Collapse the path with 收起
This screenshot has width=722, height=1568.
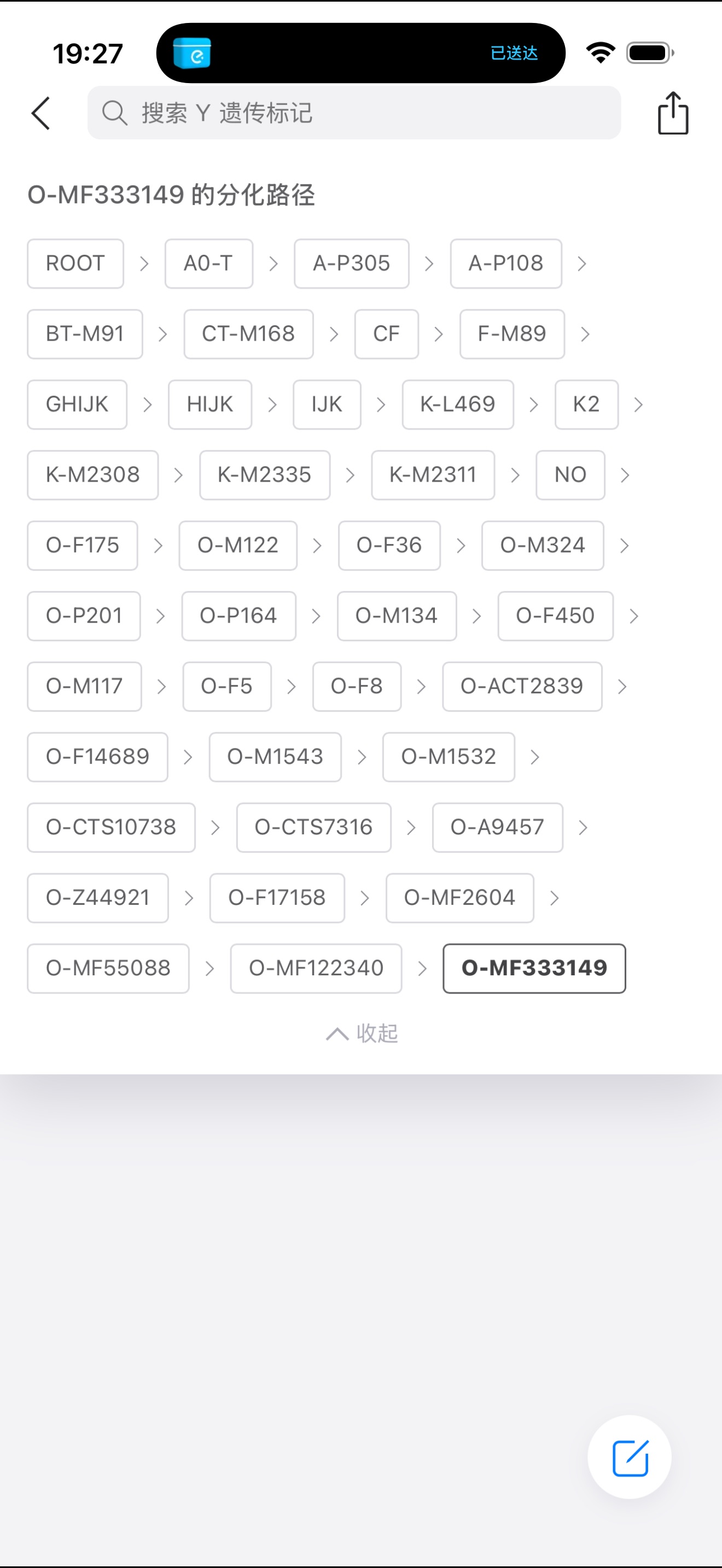coord(377,1033)
